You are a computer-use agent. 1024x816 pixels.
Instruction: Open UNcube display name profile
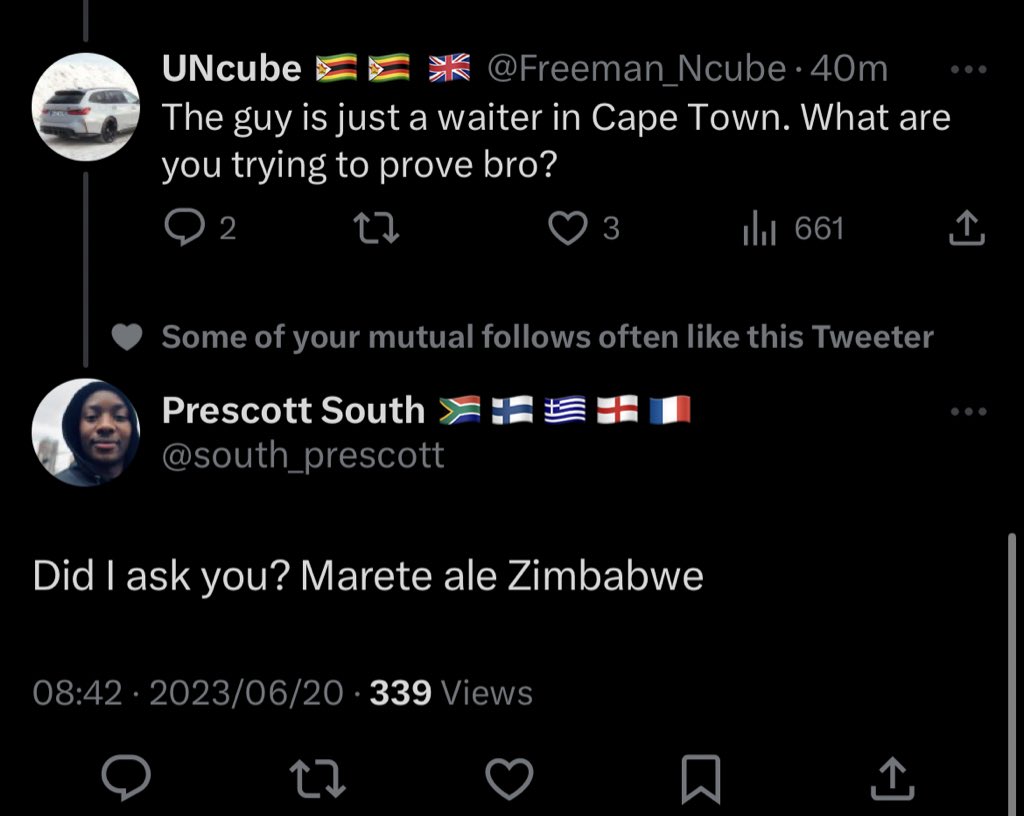(232, 68)
